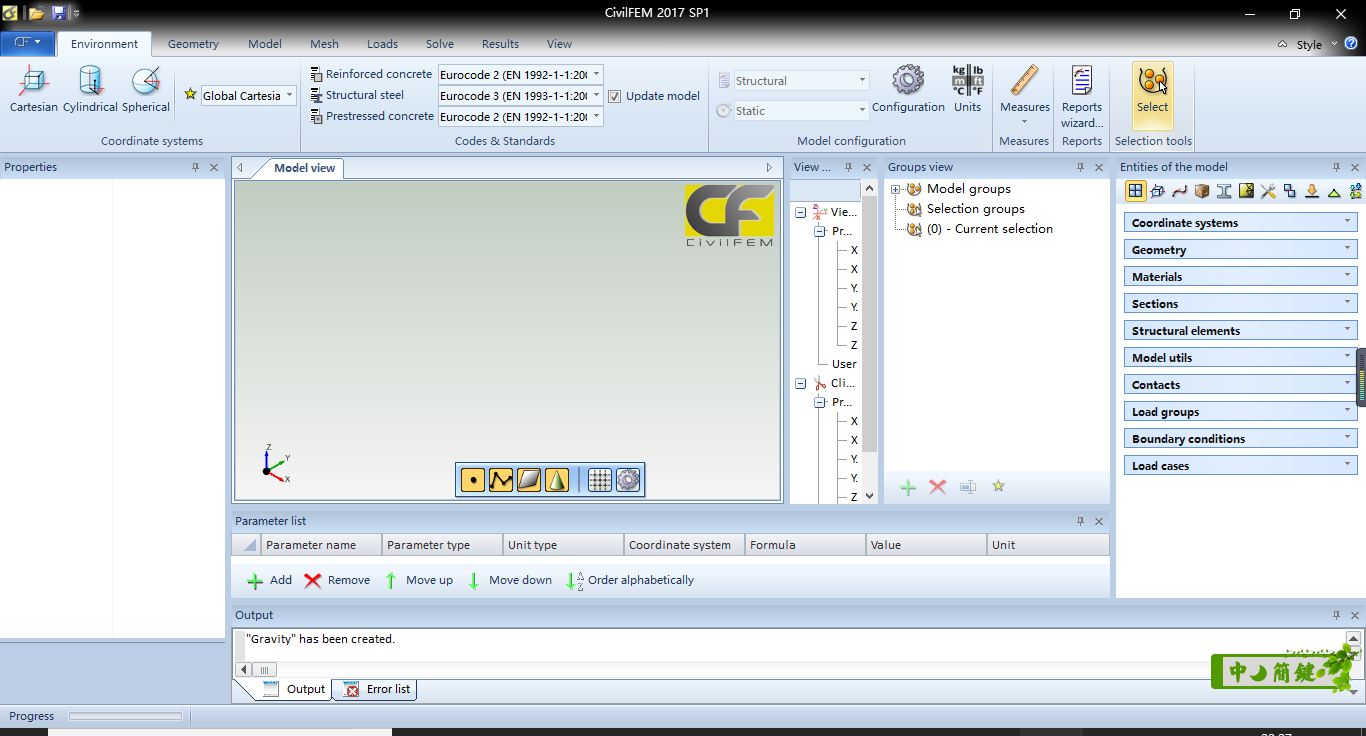Click Add in Parameter list
1366x736 pixels.
[x=270, y=580]
